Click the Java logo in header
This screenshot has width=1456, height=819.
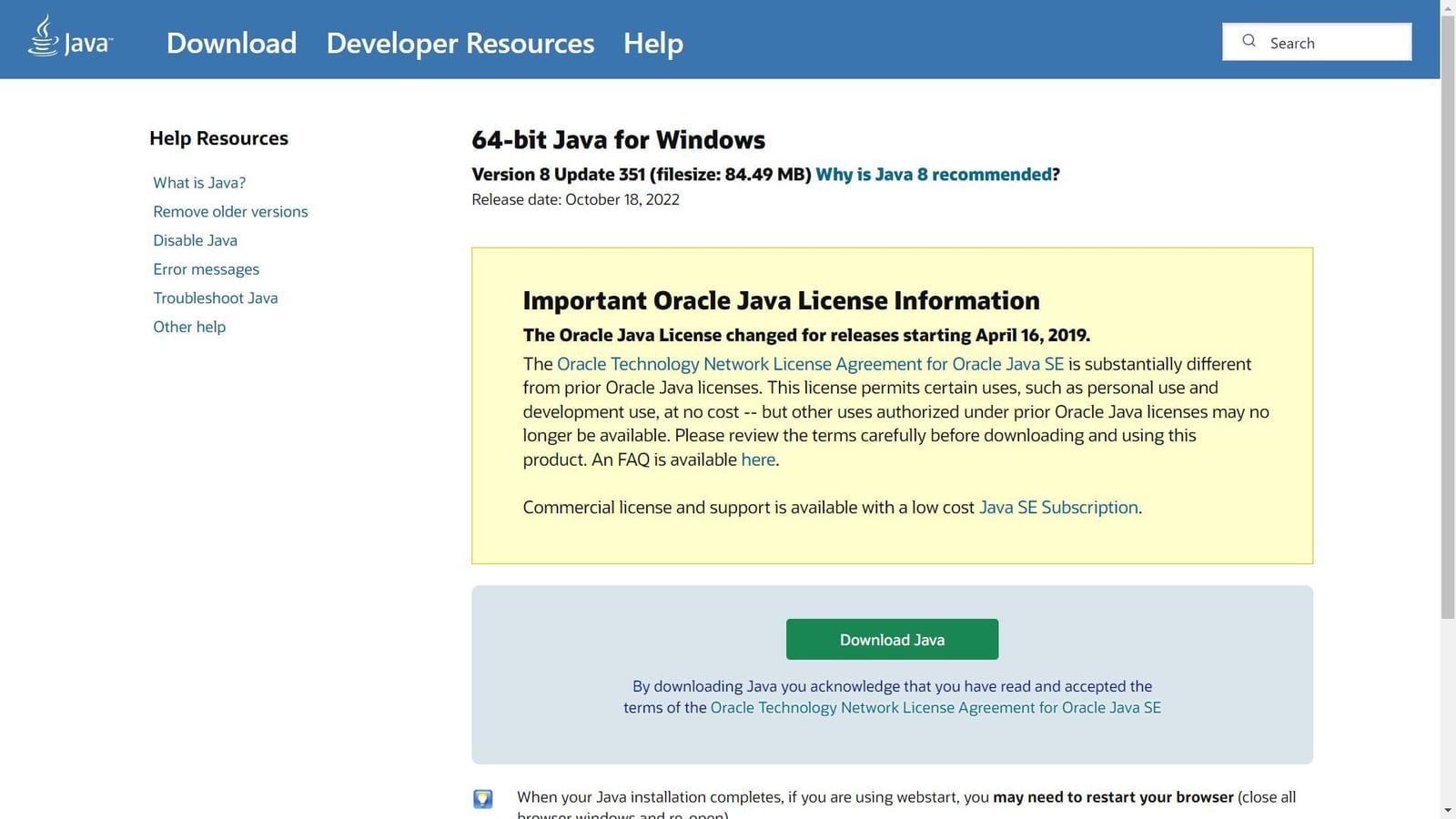pyautogui.click(x=69, y=38)
